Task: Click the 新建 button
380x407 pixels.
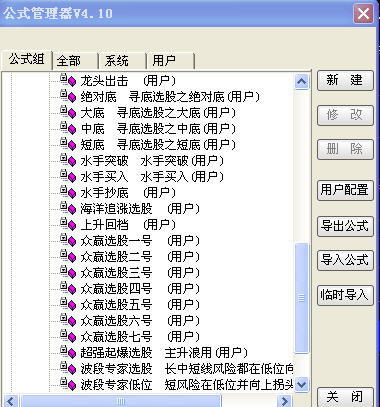Action: (345, 80)
